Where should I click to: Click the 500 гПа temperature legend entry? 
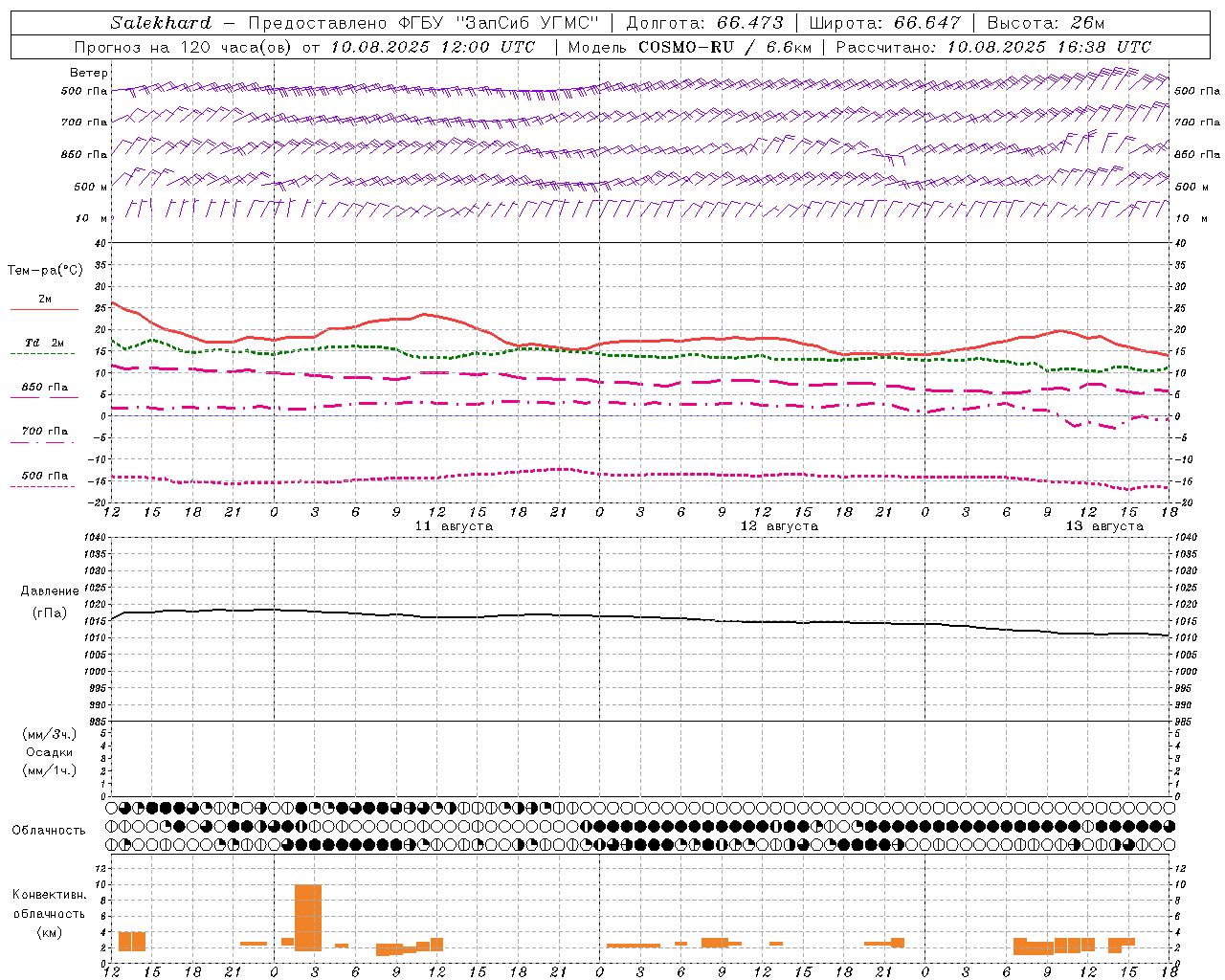coord(44,476)
